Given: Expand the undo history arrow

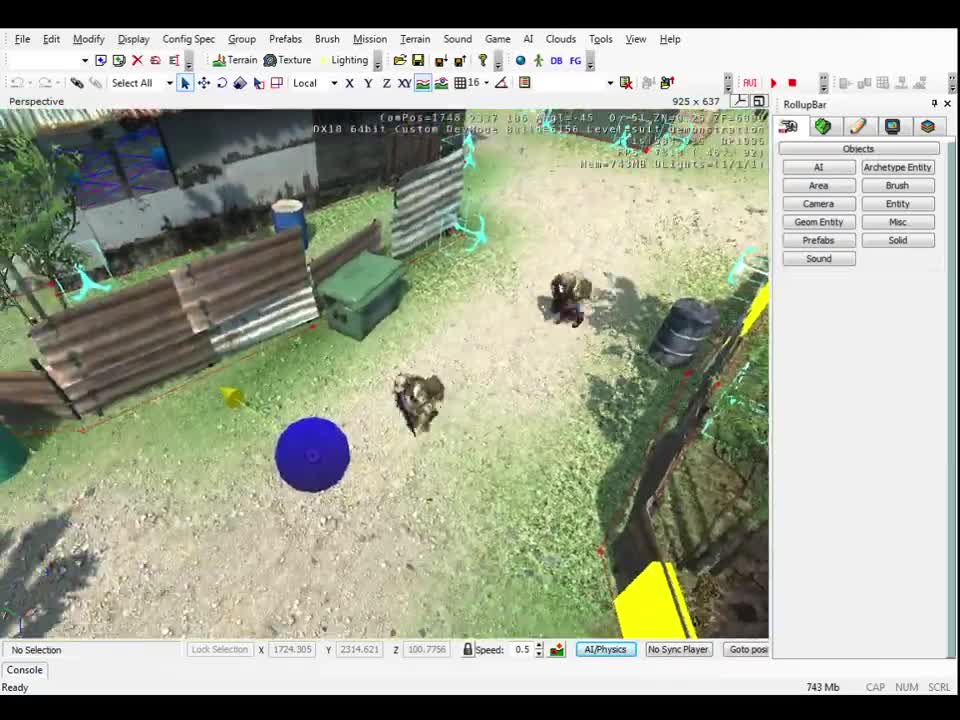Looking at the screenshot, I should click(29, 83).
